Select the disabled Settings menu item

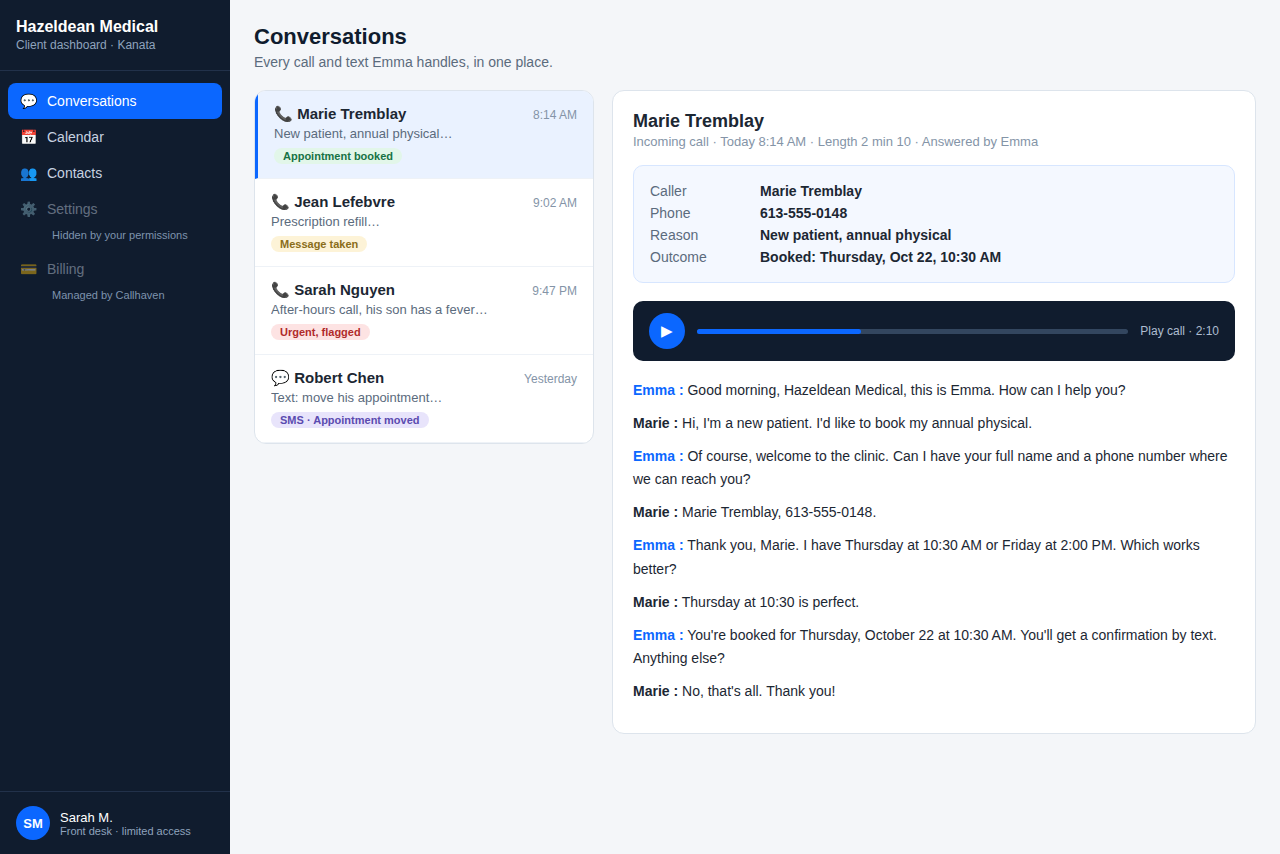(115, 209)
